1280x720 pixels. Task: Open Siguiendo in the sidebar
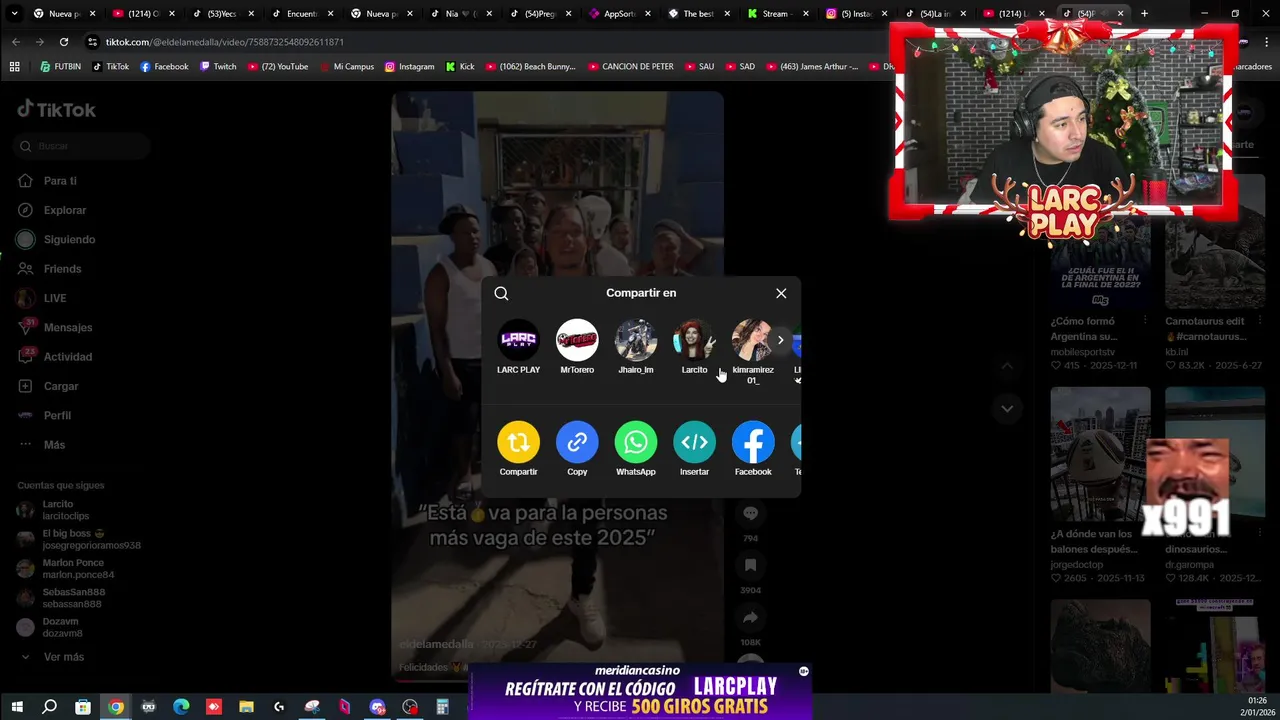pyautogui.click(x=69, y=240)
